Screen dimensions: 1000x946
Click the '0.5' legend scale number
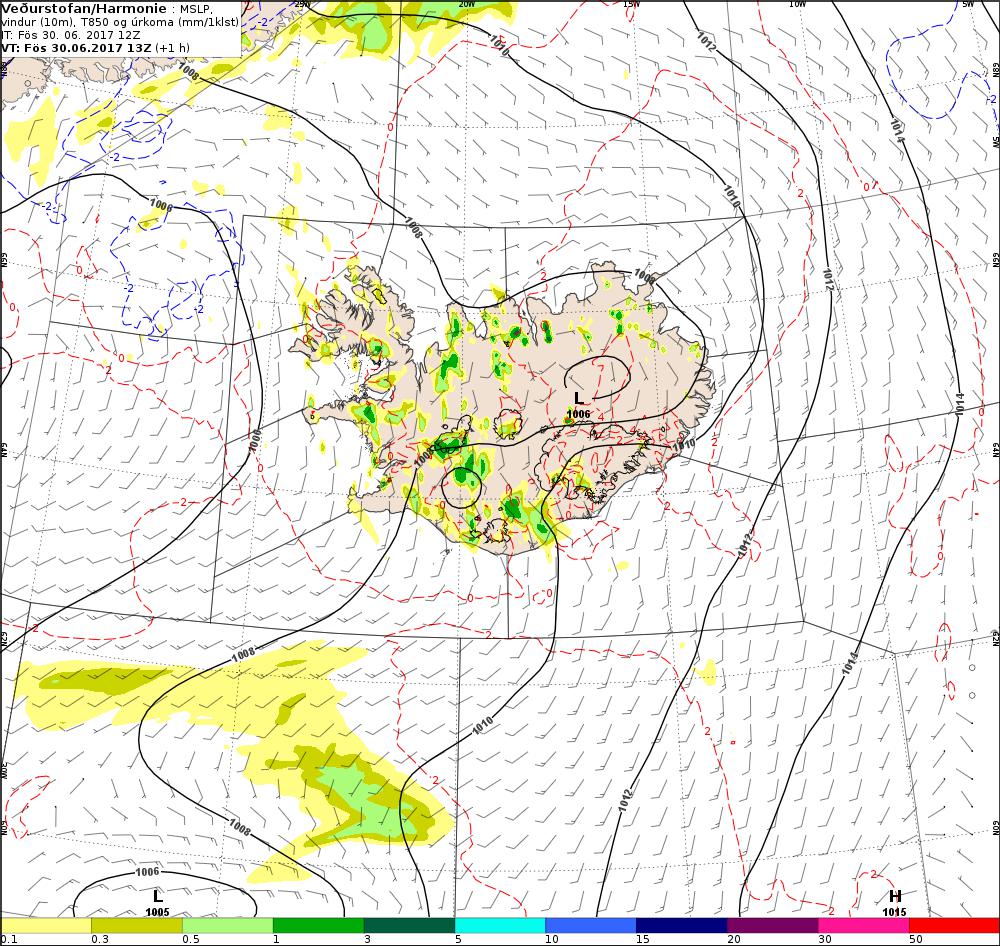click(x=191, y=940)
